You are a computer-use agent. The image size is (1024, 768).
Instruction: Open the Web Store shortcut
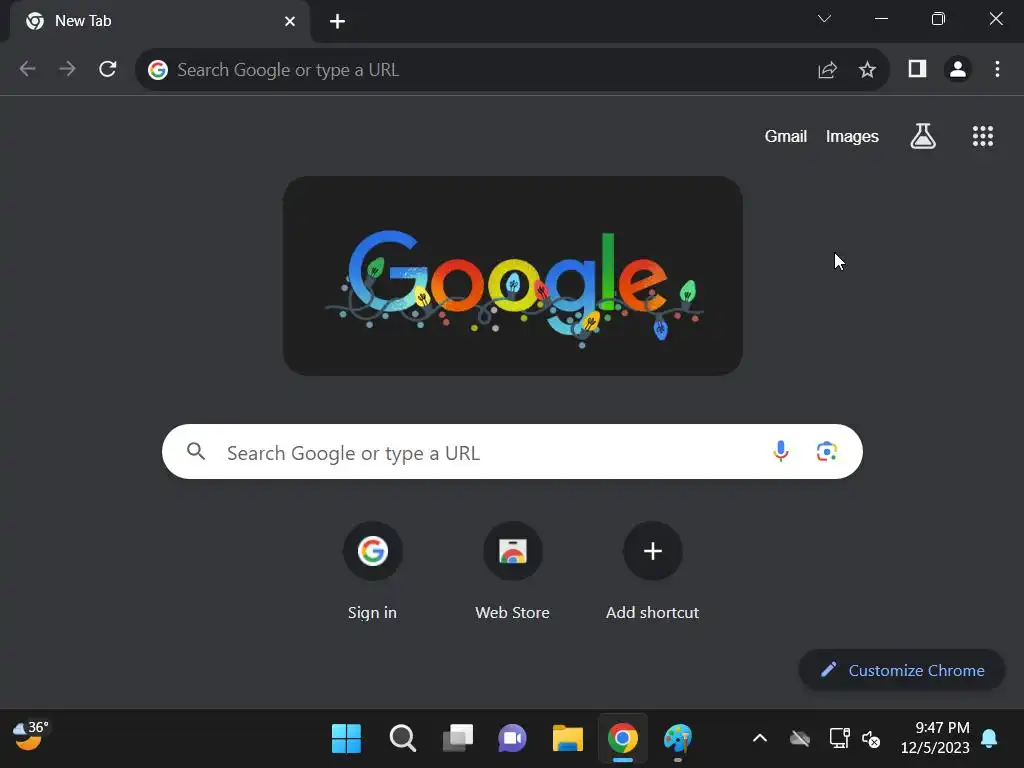513,571
